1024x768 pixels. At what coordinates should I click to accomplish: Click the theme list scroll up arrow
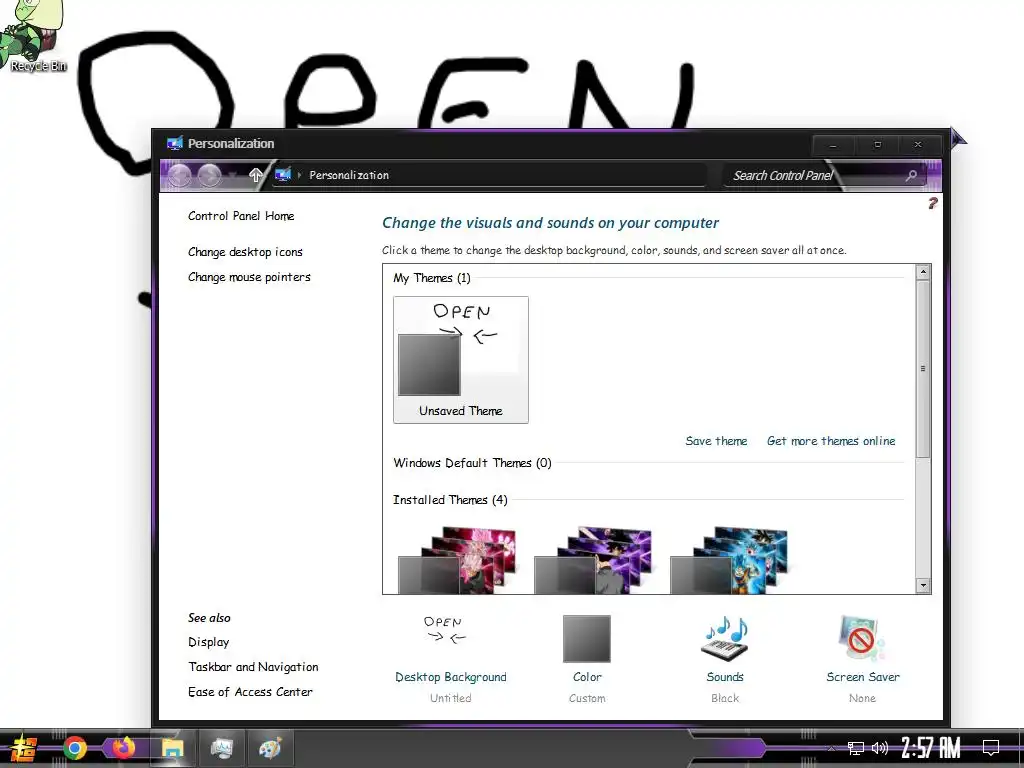(923, 272)
